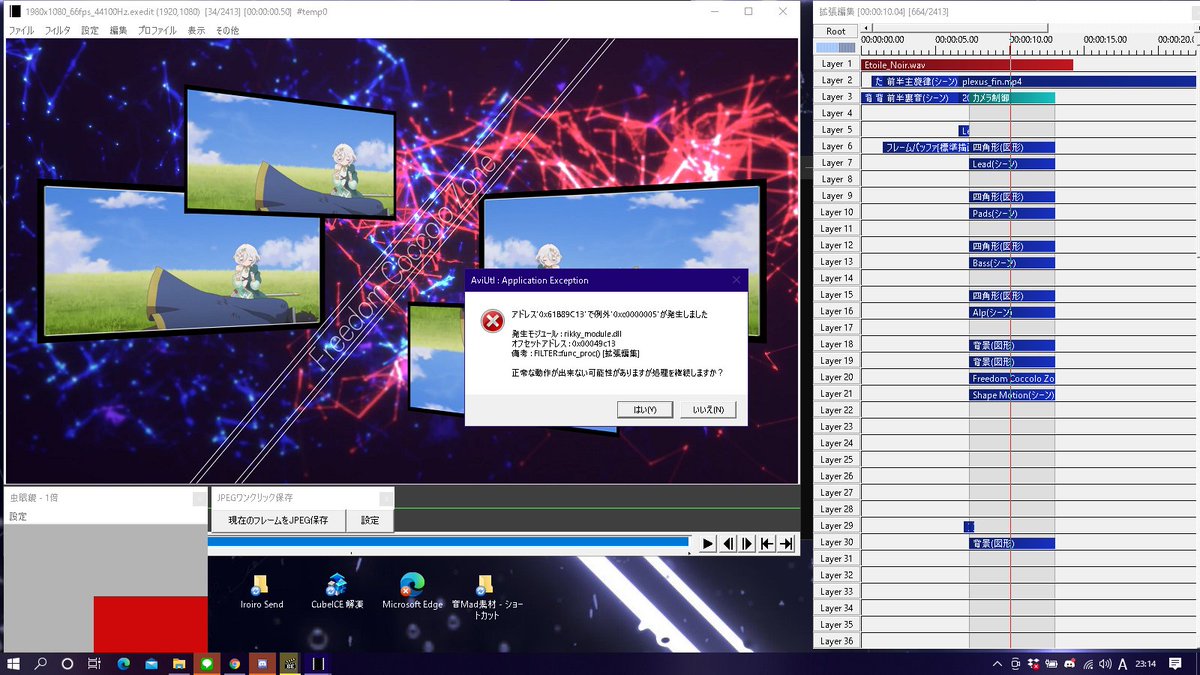Jump to the first frame button
The height and width of the screenshot is (675, 1200).
pos(767,543)
